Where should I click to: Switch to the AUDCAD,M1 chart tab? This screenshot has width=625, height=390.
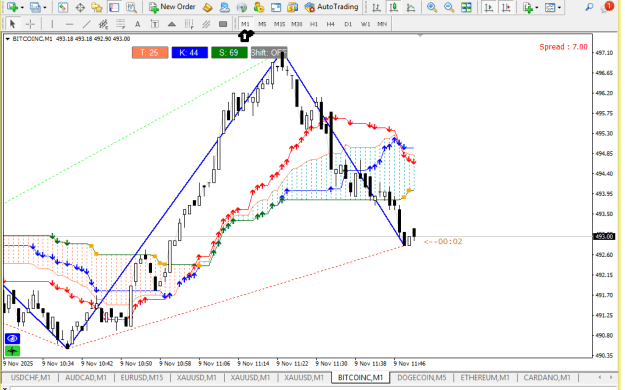[x=86, y=377]
